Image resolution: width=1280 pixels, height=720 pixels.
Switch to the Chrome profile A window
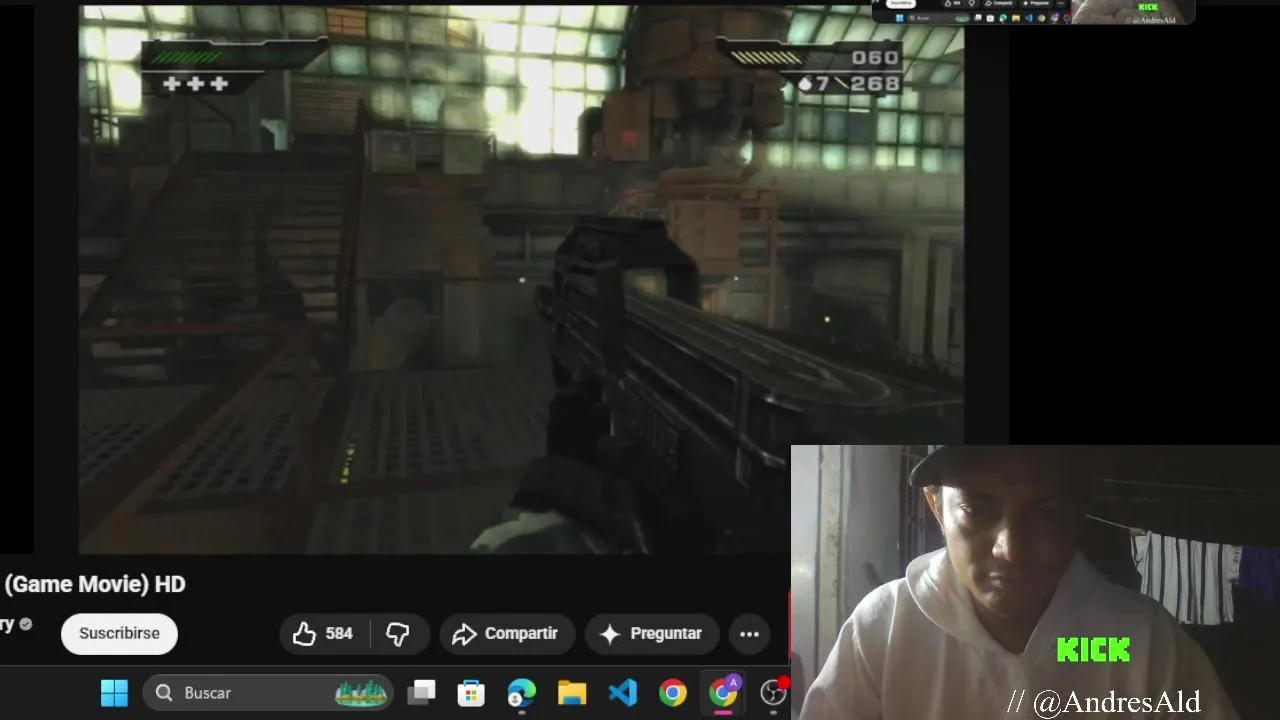click(723, 692)
